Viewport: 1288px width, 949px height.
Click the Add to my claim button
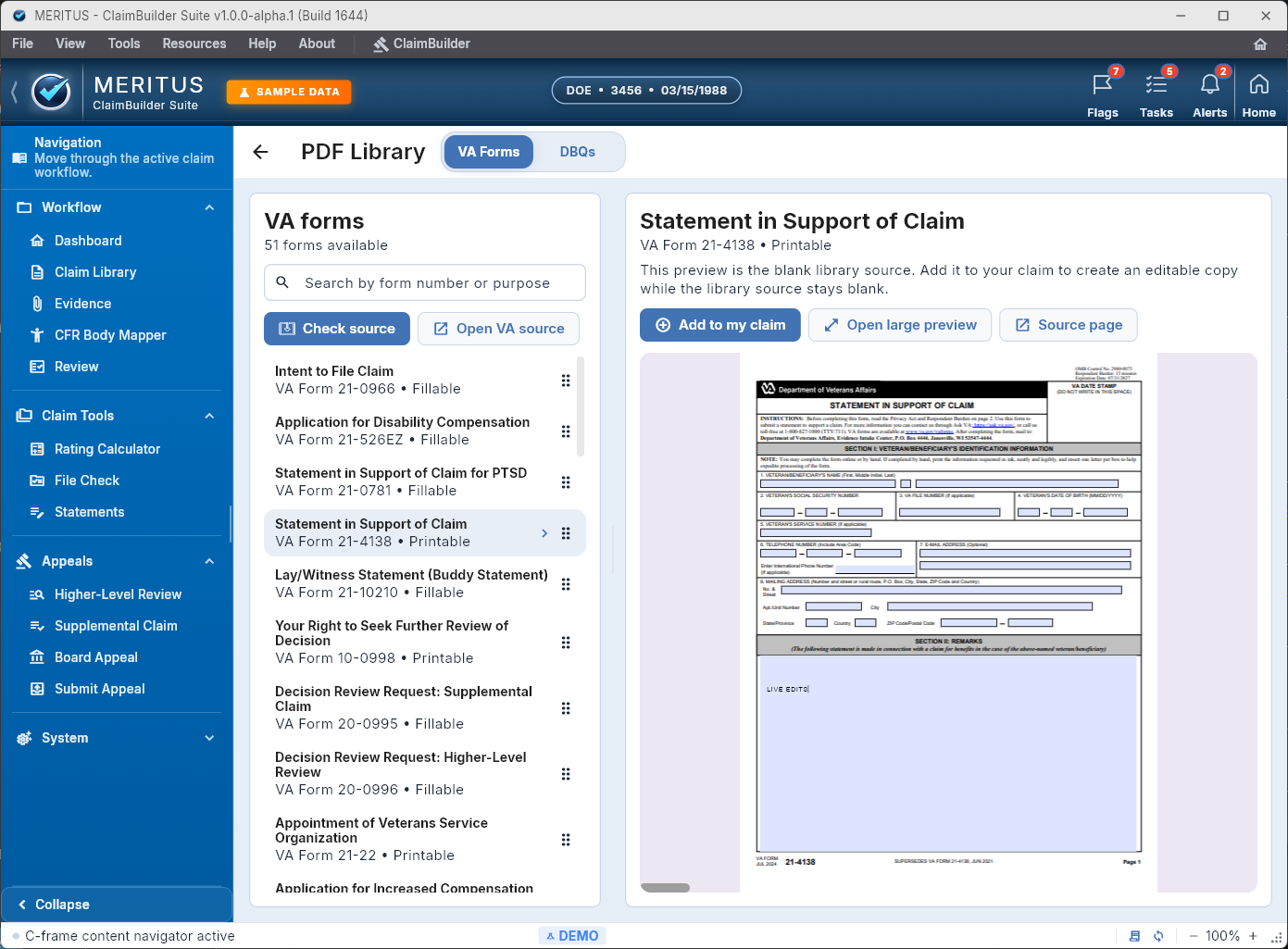(719, 325)
